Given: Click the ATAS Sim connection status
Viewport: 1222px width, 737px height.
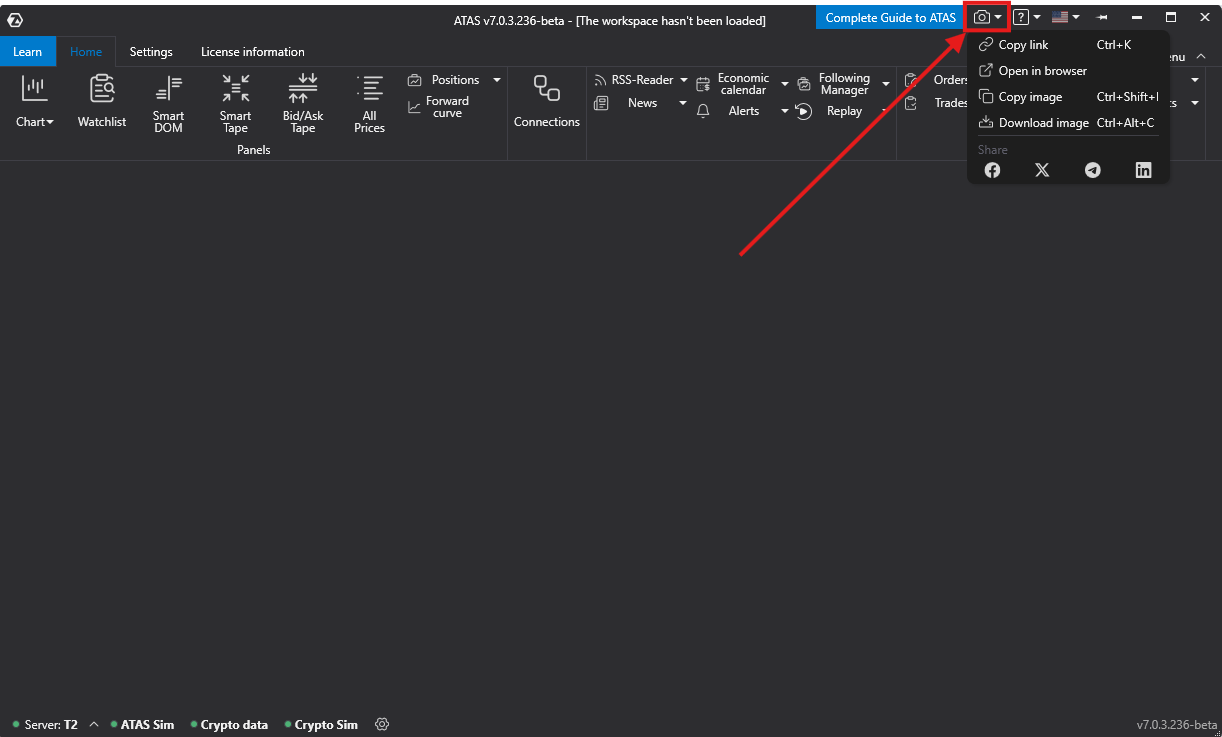Looking at the screenshot, I should click(x=142, y=725).
